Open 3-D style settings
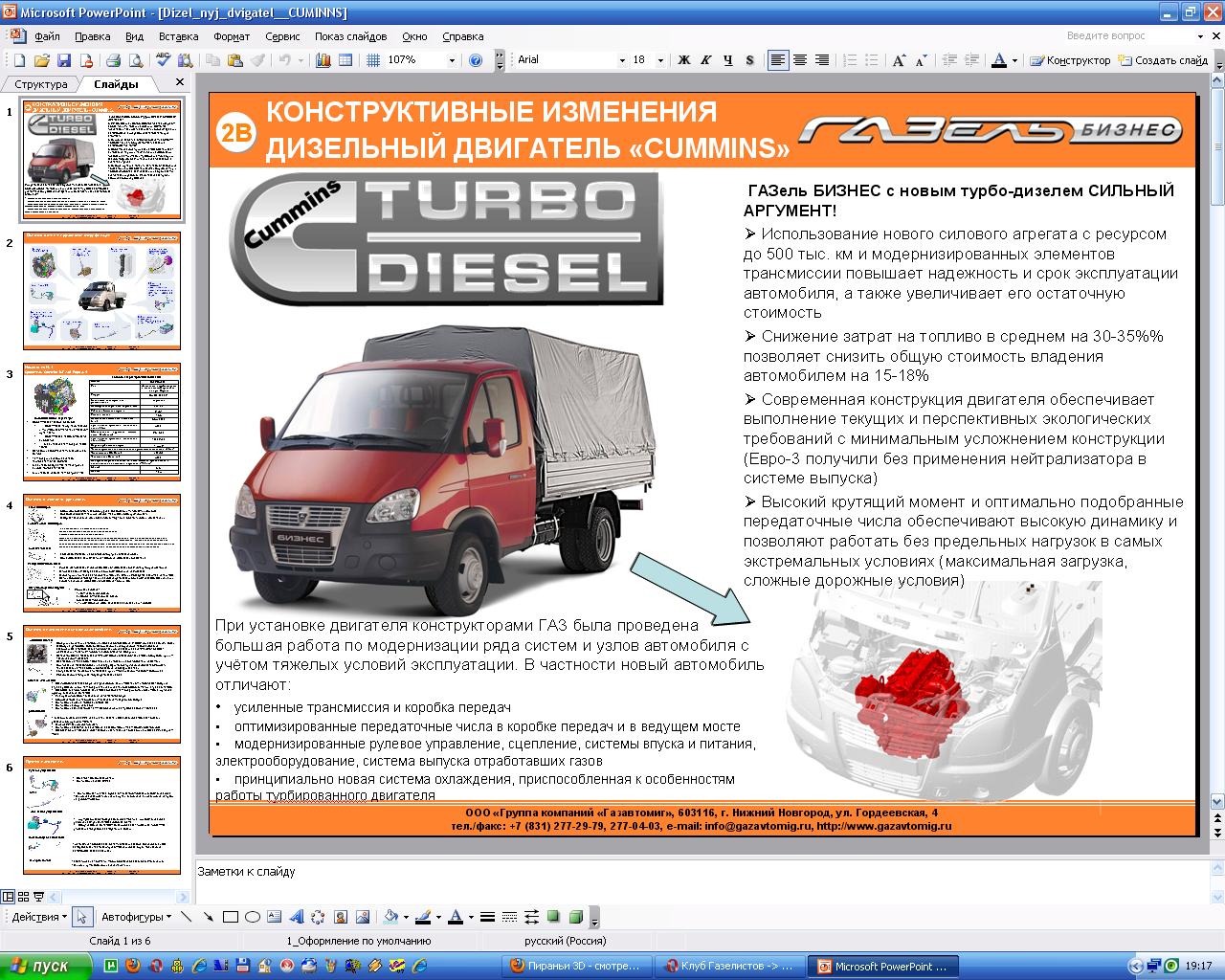This screenshot has width=1225, height=980. 575,917
